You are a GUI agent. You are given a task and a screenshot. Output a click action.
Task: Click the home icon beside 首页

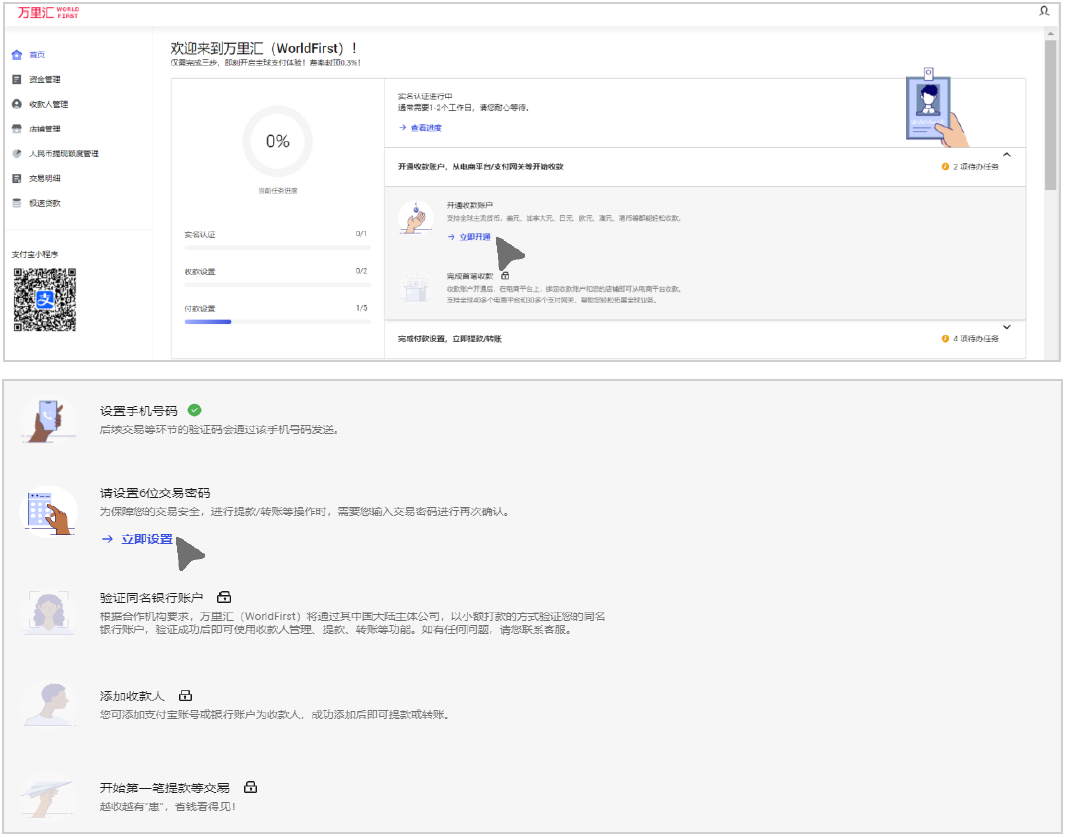coord(17,54)
